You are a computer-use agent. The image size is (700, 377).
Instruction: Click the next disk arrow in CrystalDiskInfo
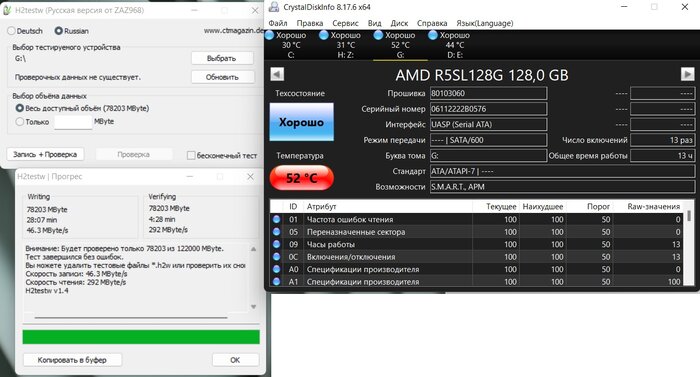[x=688, y=74]
